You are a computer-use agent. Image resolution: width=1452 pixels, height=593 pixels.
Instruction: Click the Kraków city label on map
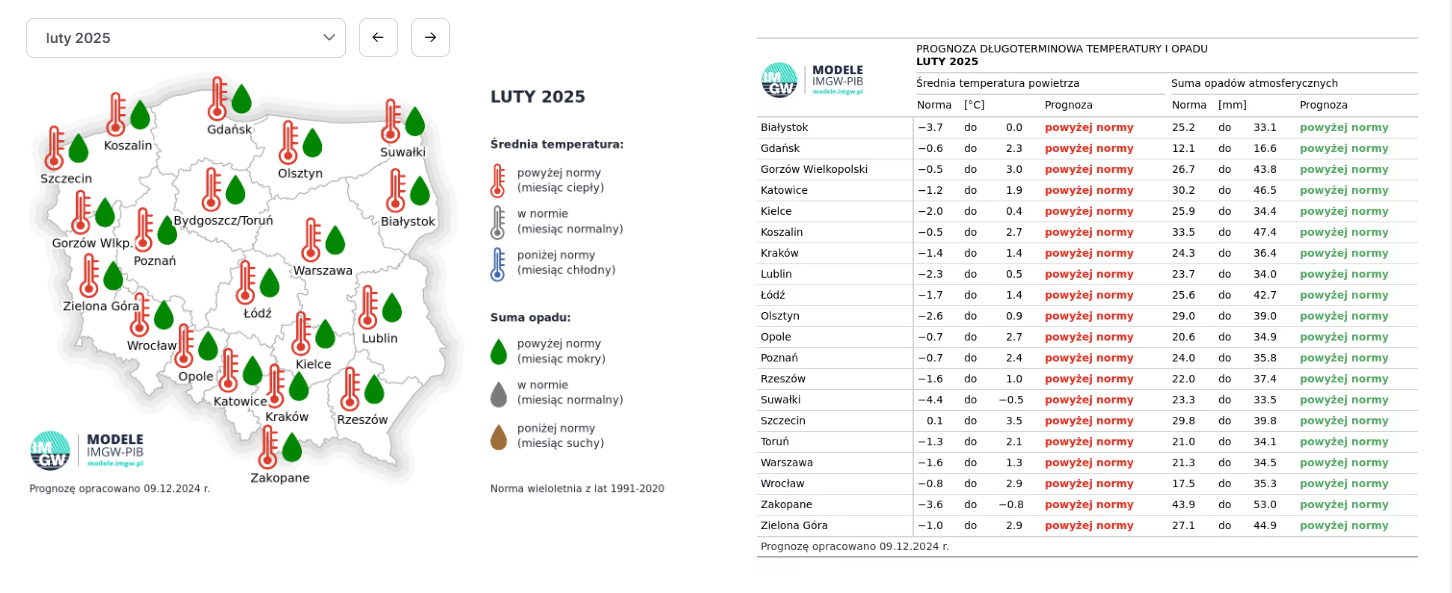click(x=287, y=417)
